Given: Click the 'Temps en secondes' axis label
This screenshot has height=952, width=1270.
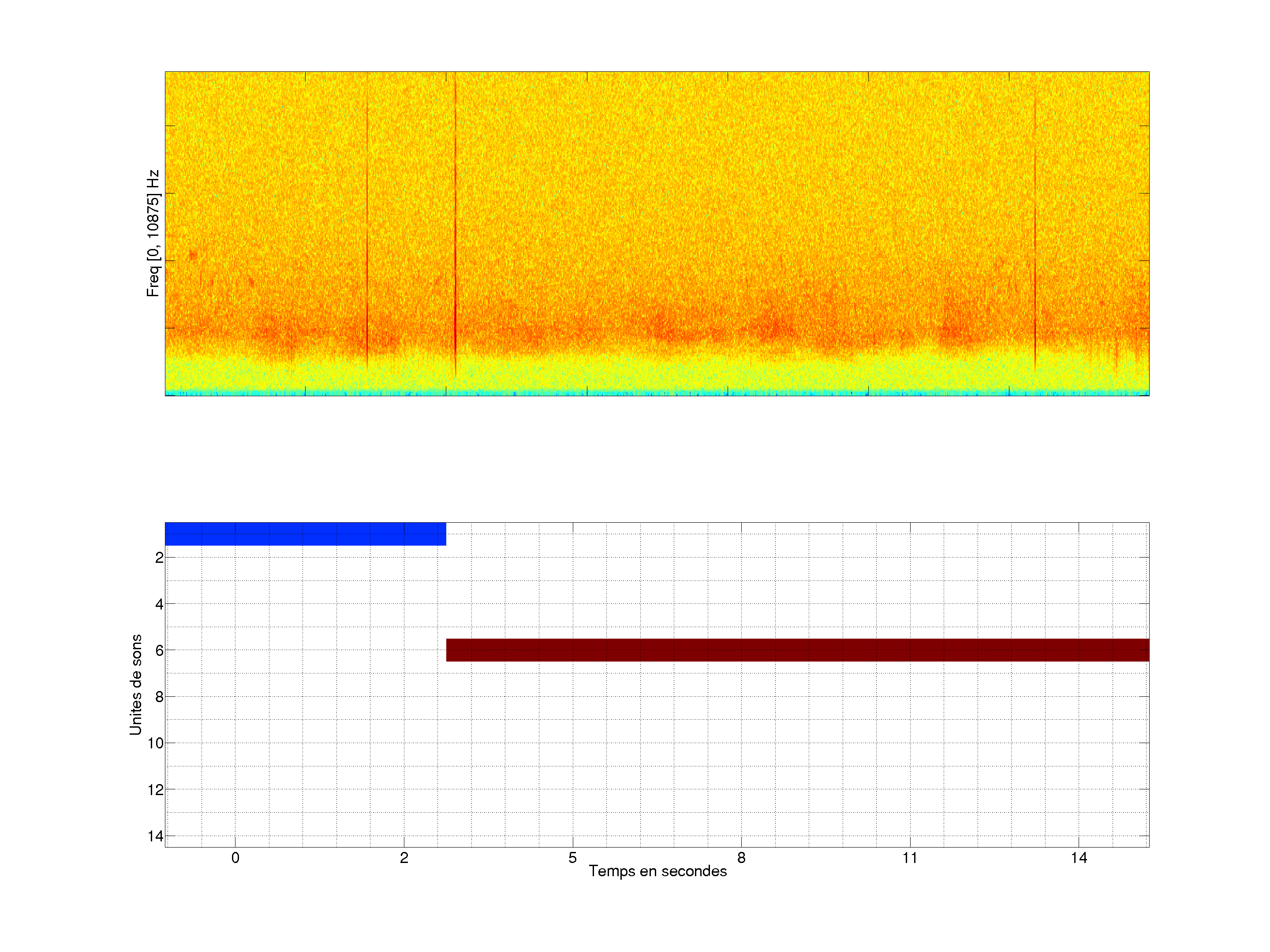Looking at the screenshot, I should [x=657, y=871].
